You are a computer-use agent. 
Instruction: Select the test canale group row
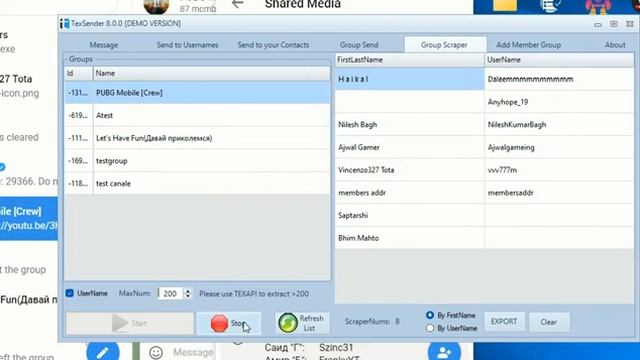coord(198,184)
